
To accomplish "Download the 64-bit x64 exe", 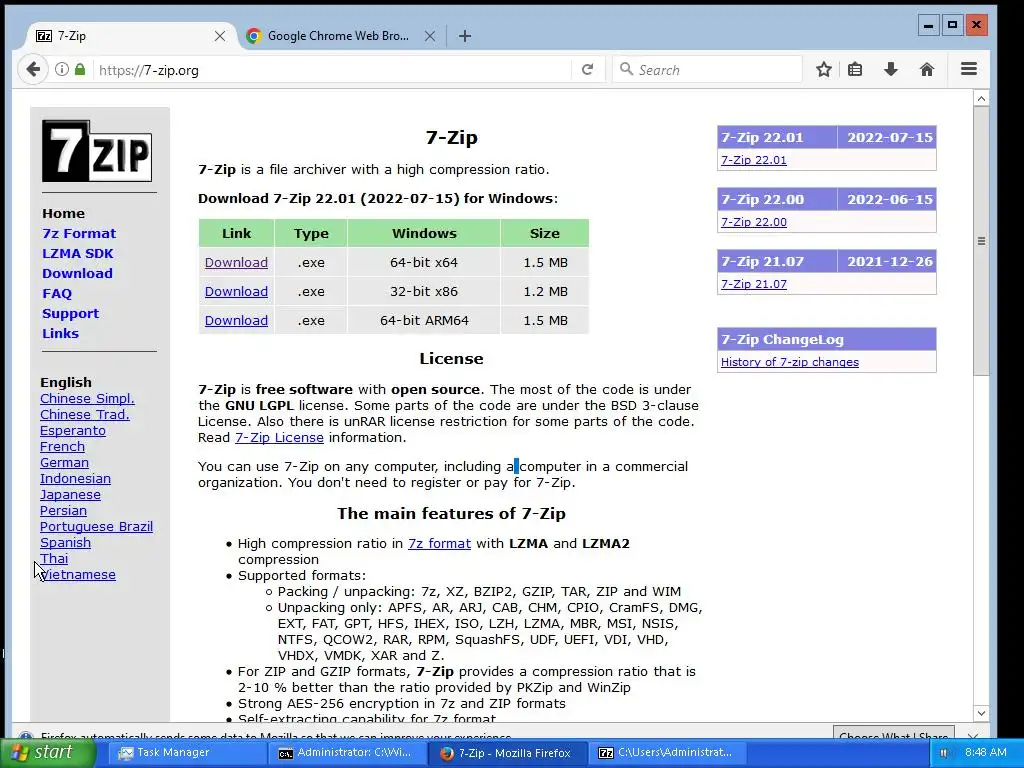I will pyautogui.click(x=236, y=263).
